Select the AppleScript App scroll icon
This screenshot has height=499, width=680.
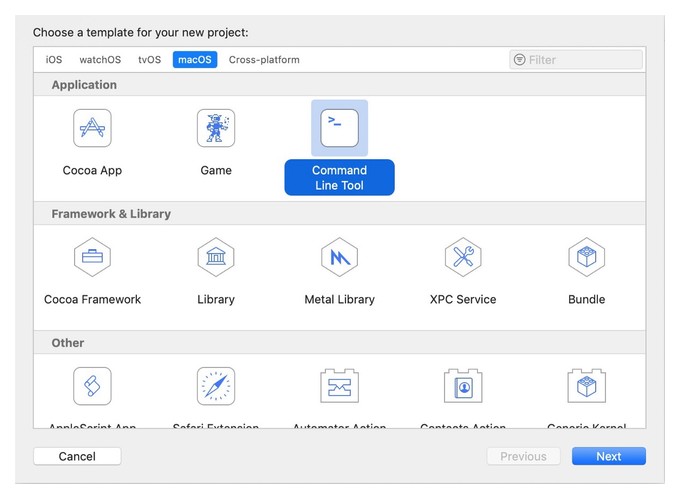click(x=92, y=386)
